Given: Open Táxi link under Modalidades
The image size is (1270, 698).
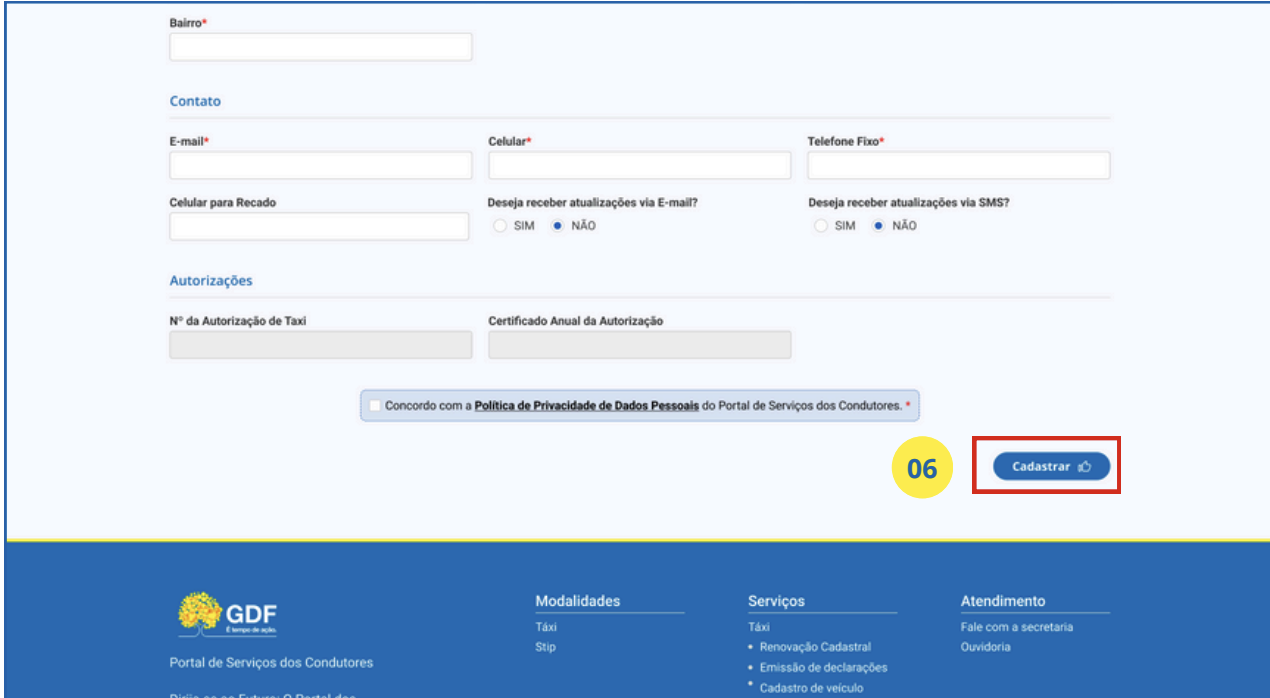Looking at the screenshot, I should [546, 627].
